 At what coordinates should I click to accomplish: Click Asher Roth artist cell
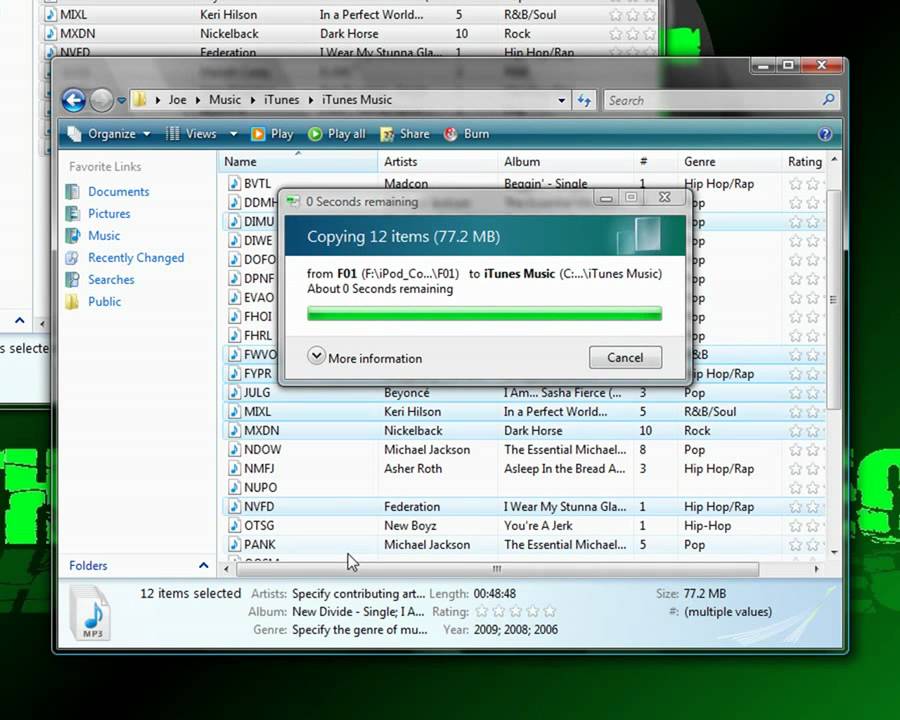(x=413, y=469)
